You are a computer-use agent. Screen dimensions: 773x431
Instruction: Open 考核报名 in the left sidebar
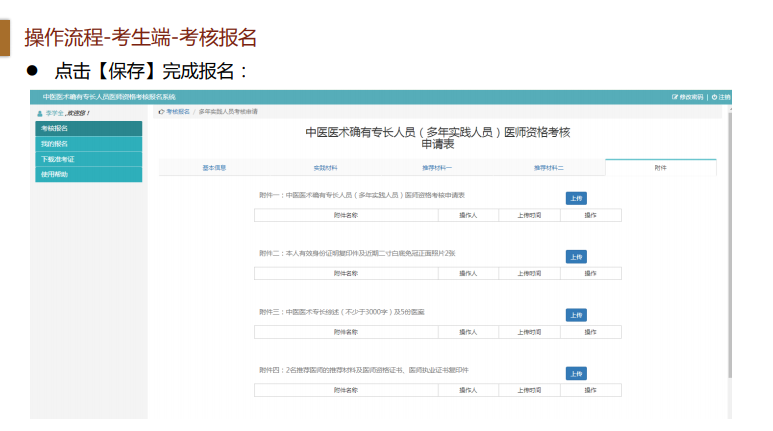click(x=55, y=128)
